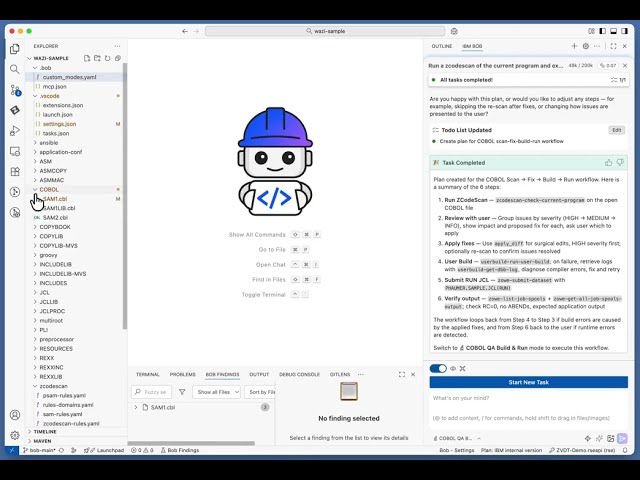
Task: Switch to the OUTLINE tab
Action: click(x=442, y=46)
